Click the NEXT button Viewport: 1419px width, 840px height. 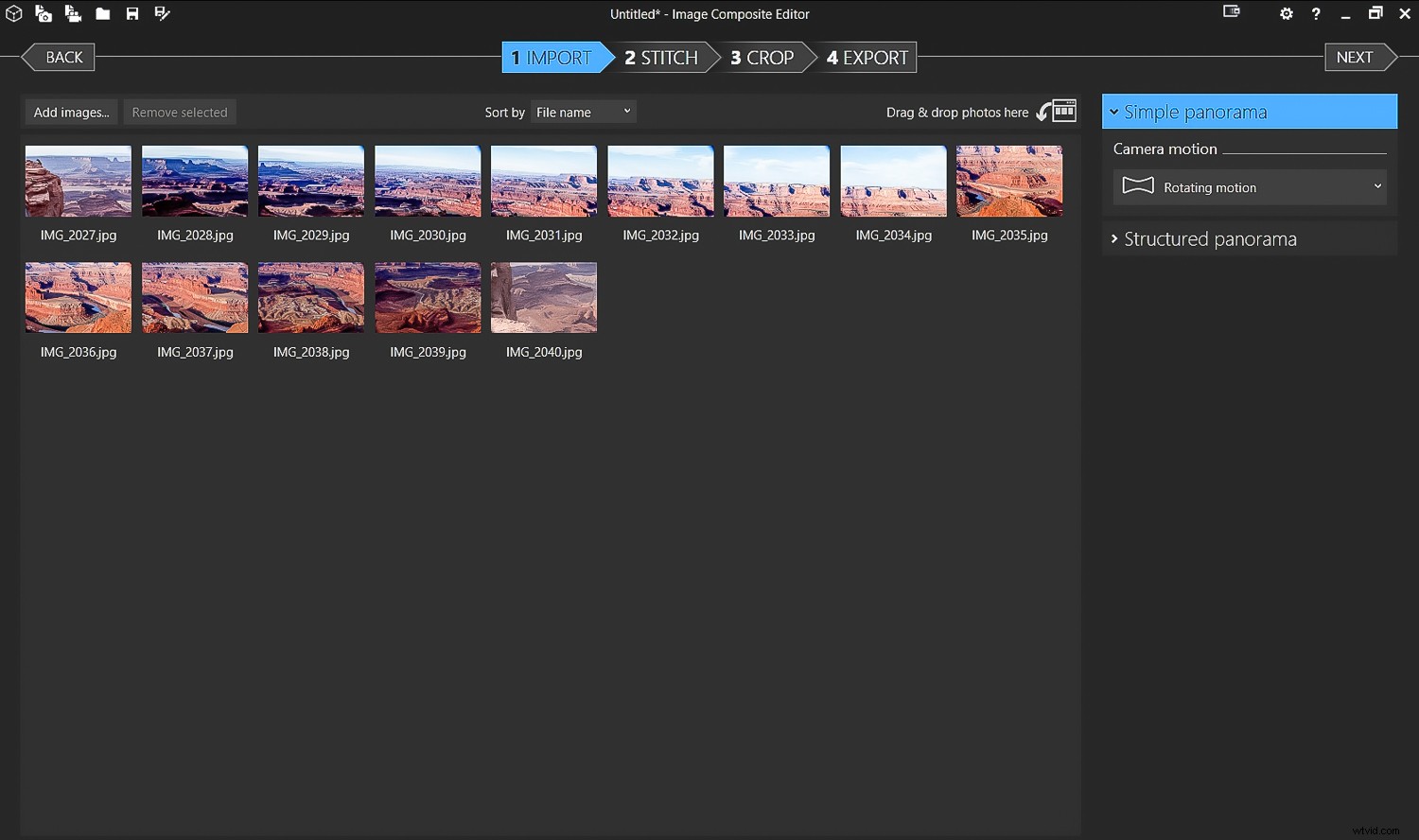tap(1355, 57)
